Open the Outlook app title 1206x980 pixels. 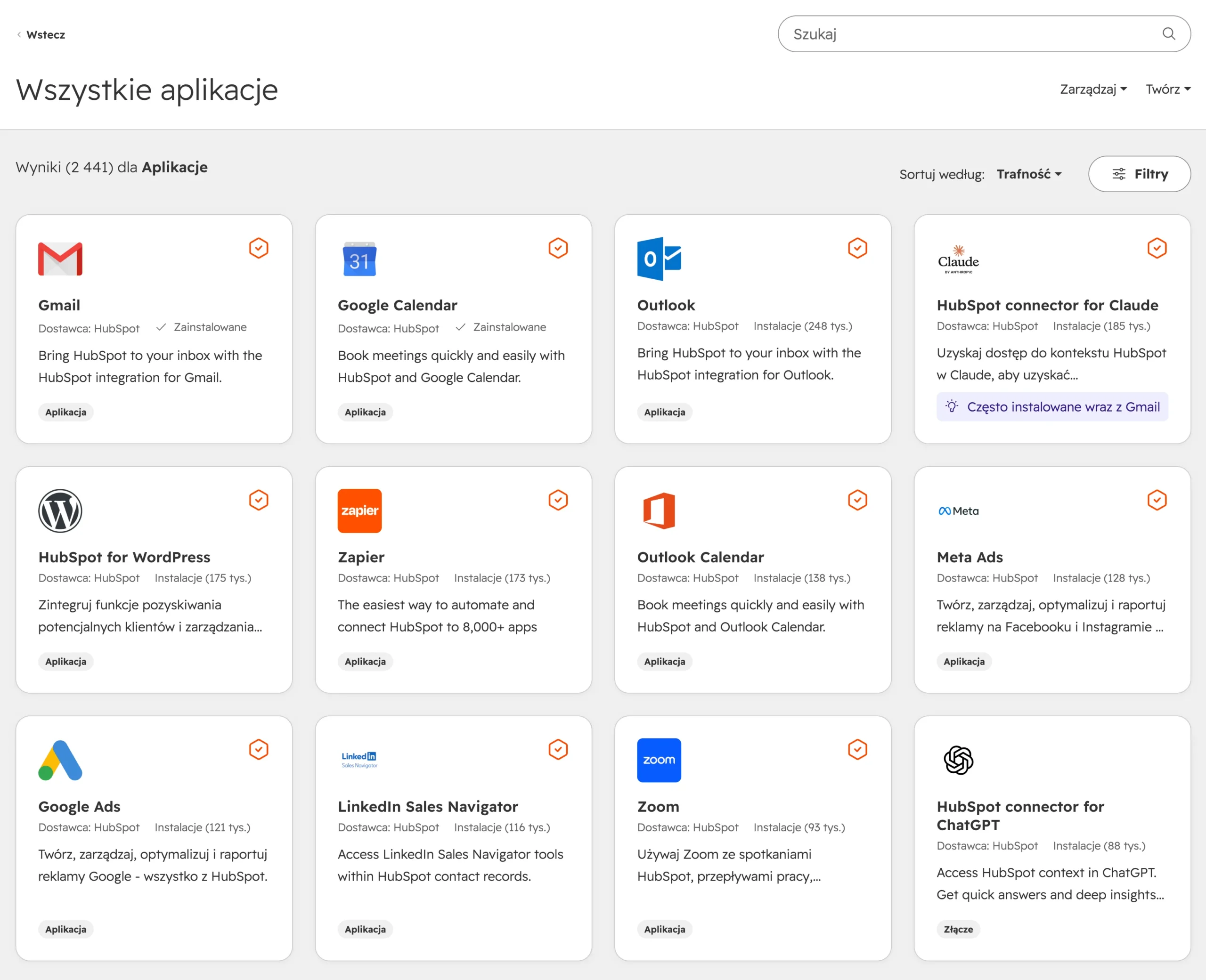pyautogui.click(x=666, y=306)
